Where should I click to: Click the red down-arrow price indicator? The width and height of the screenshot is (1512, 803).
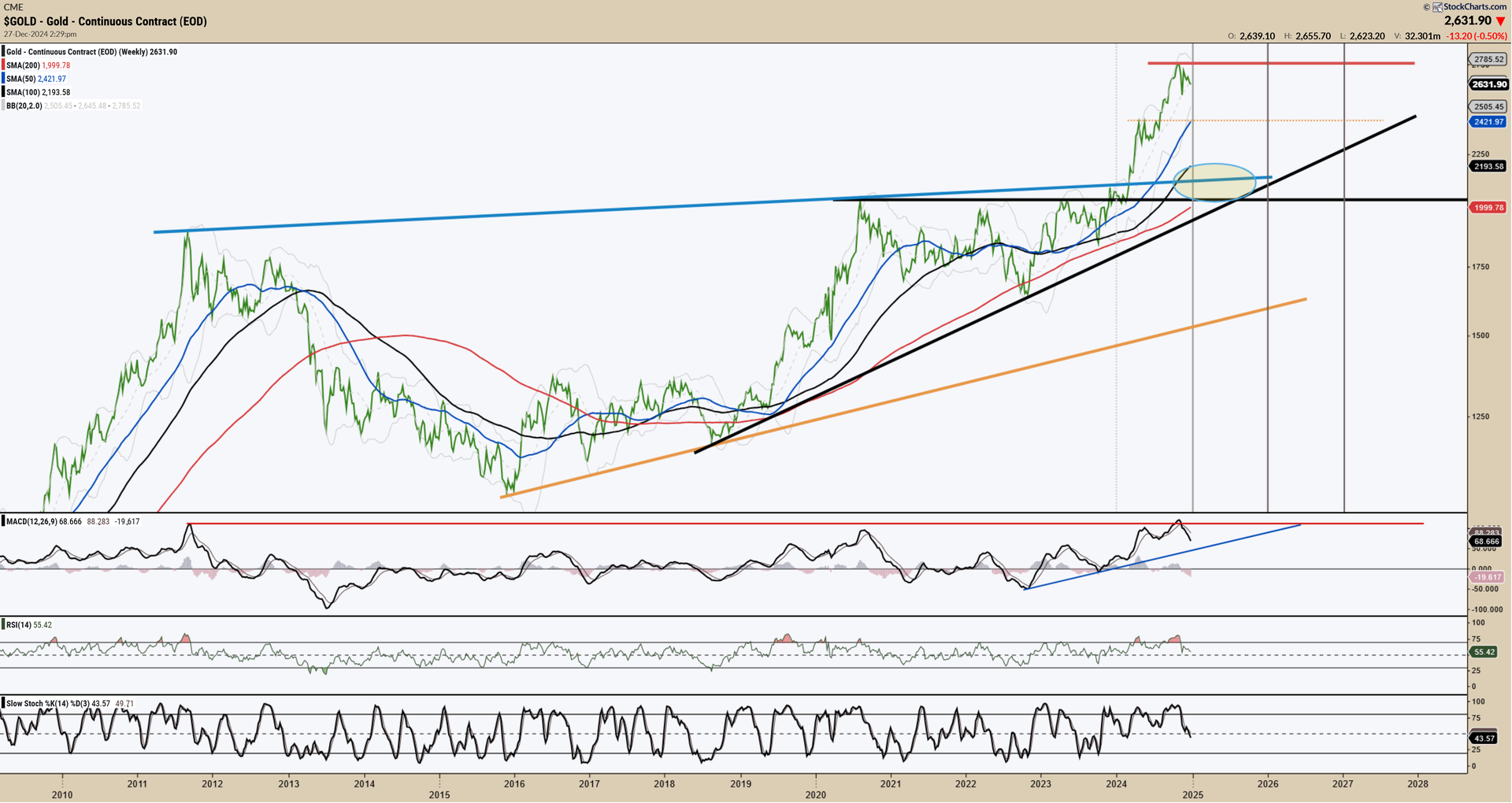pyautogui.click(x=1500, y=21)
